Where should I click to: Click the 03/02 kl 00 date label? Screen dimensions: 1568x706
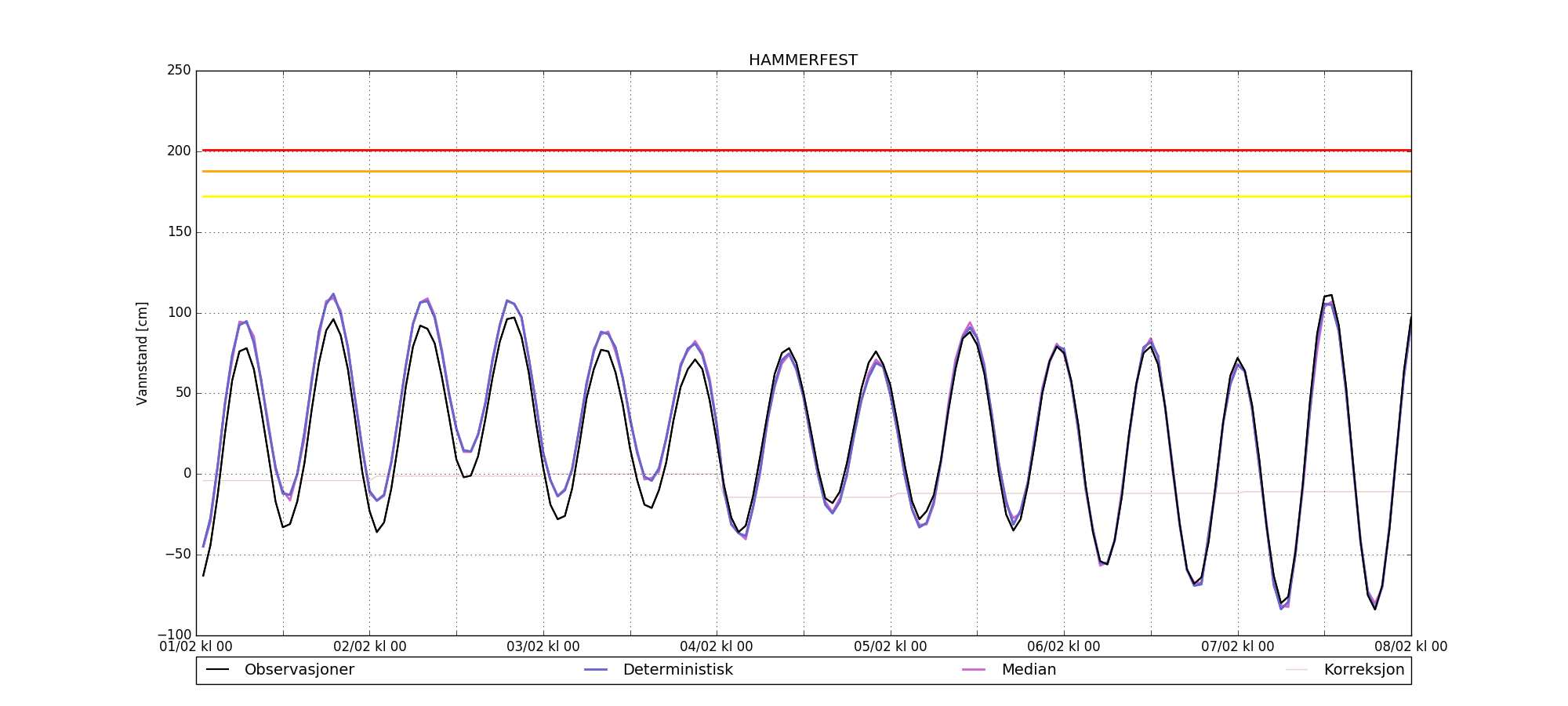(543, 647)
